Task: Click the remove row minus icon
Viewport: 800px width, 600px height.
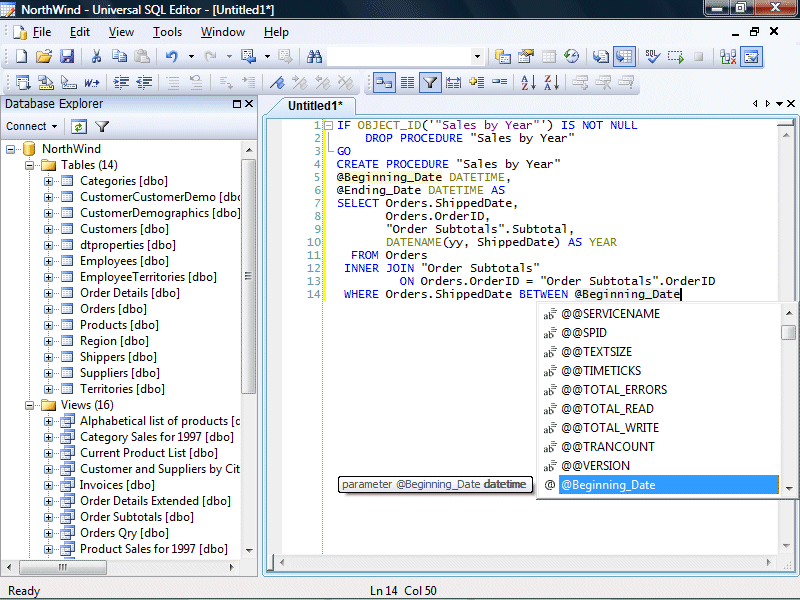Action: click(499, 82)
